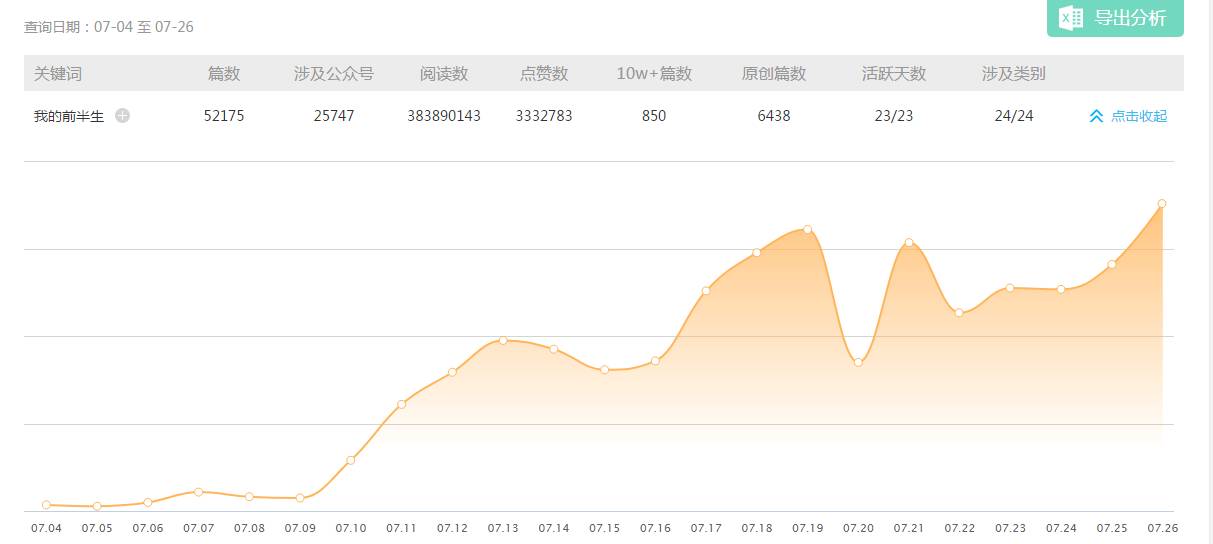The width and height of the screenshot is (1213, 544).
Task: Click the 篇数 column header
Action: 224,74
